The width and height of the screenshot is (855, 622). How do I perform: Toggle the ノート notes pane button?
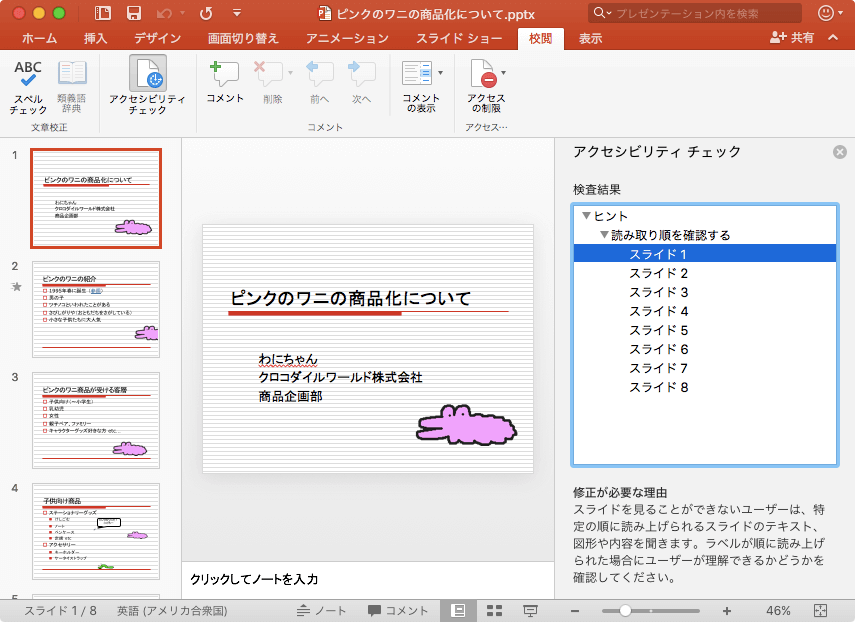[323, 610]
